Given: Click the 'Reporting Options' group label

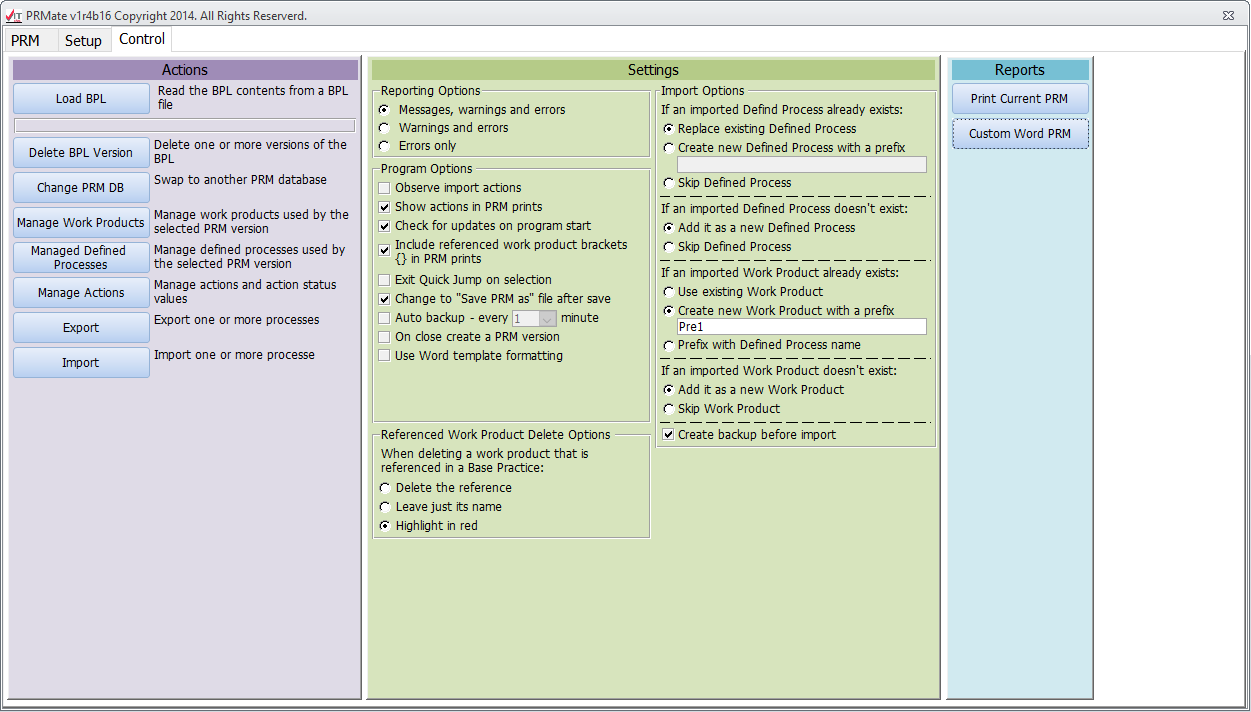Looking at the screenshot, I should pyautogui.click(x=431, y=91).
